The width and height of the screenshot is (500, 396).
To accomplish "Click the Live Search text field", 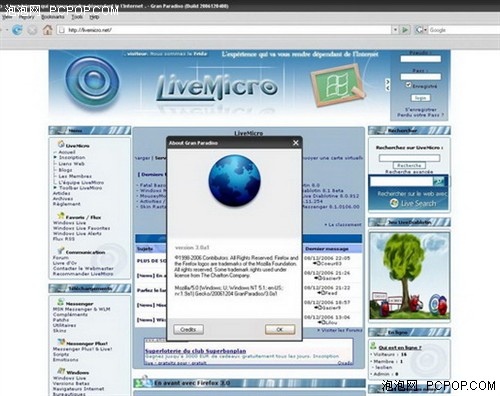I will (x=401, y=182).
